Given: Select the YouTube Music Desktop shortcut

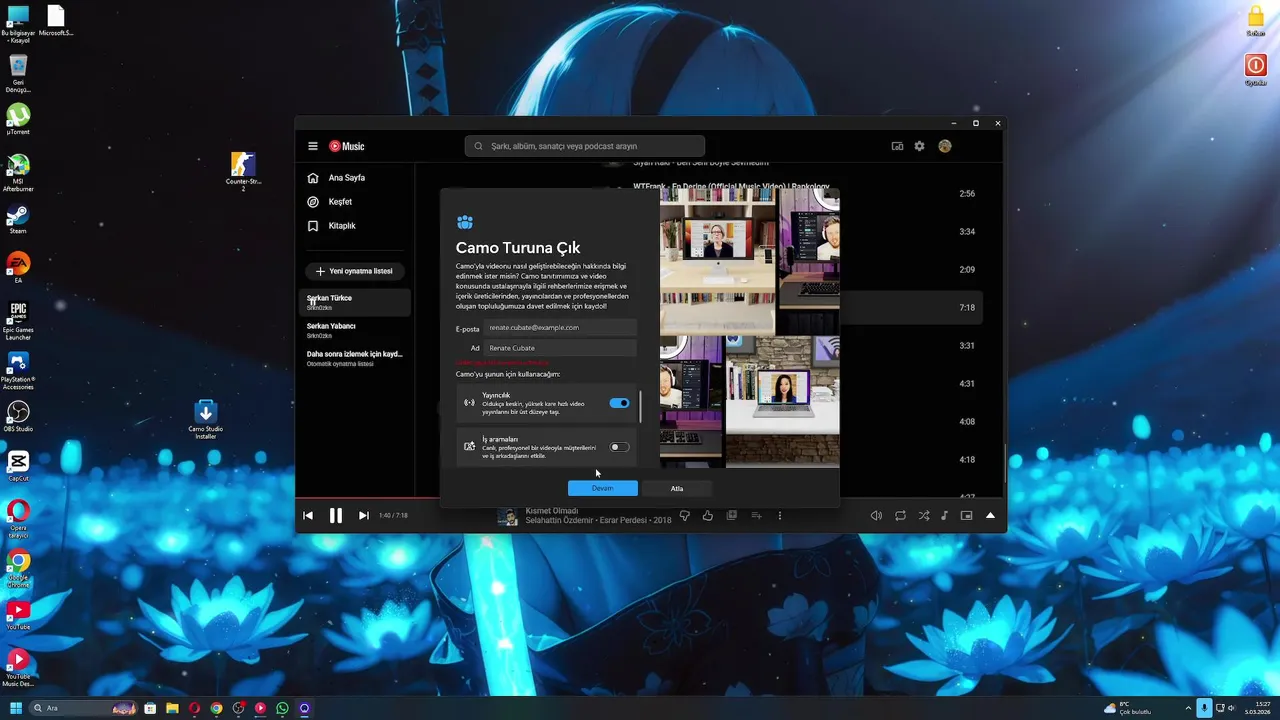Looking at the screenshot, I should pos(18,666).
